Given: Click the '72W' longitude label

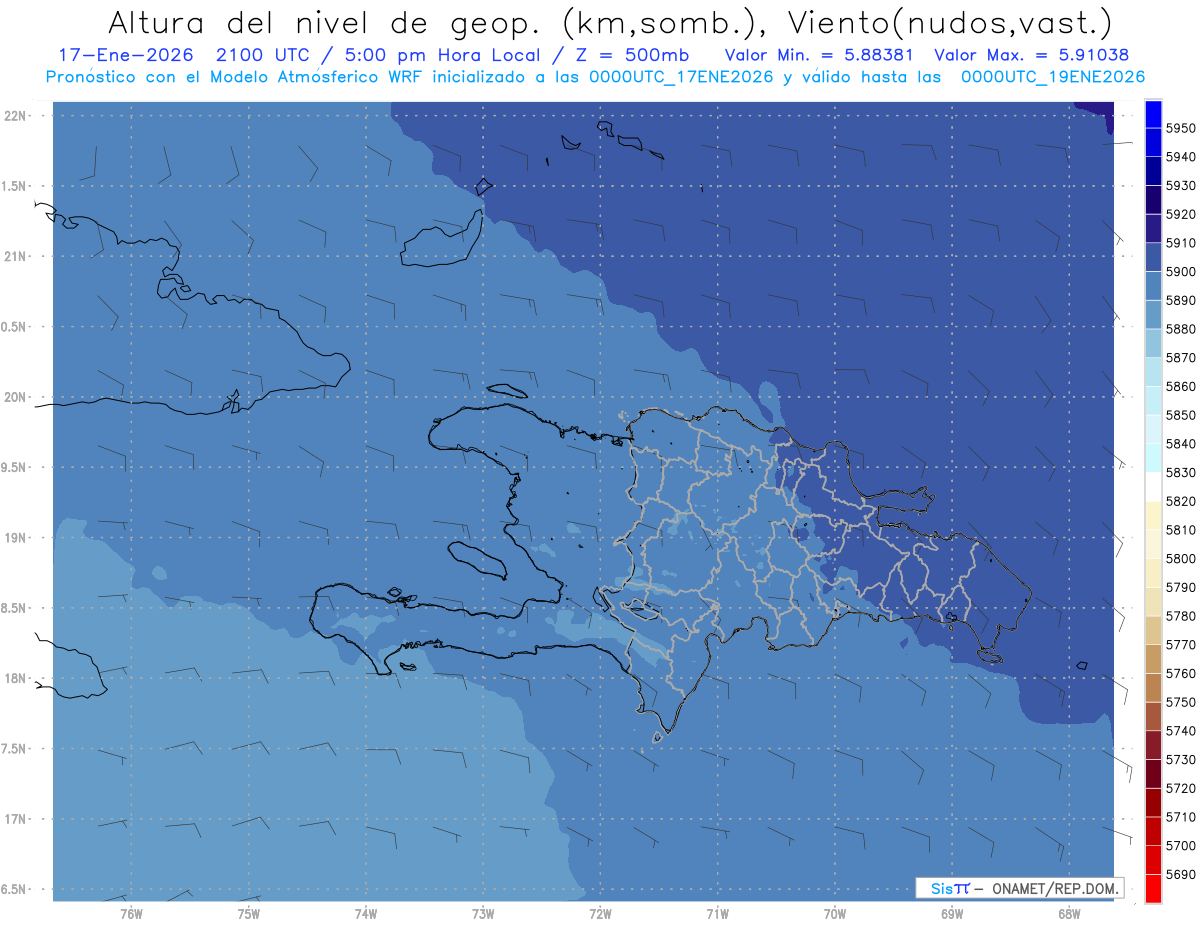Looking at the screenshot, I should pos(600,914).
